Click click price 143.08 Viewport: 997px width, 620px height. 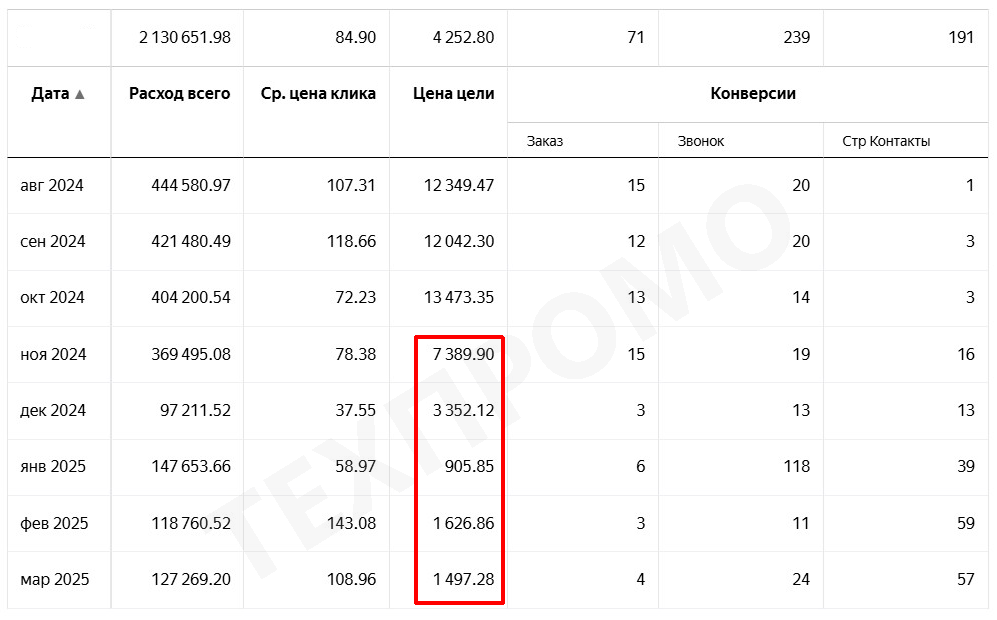point(351,523)
